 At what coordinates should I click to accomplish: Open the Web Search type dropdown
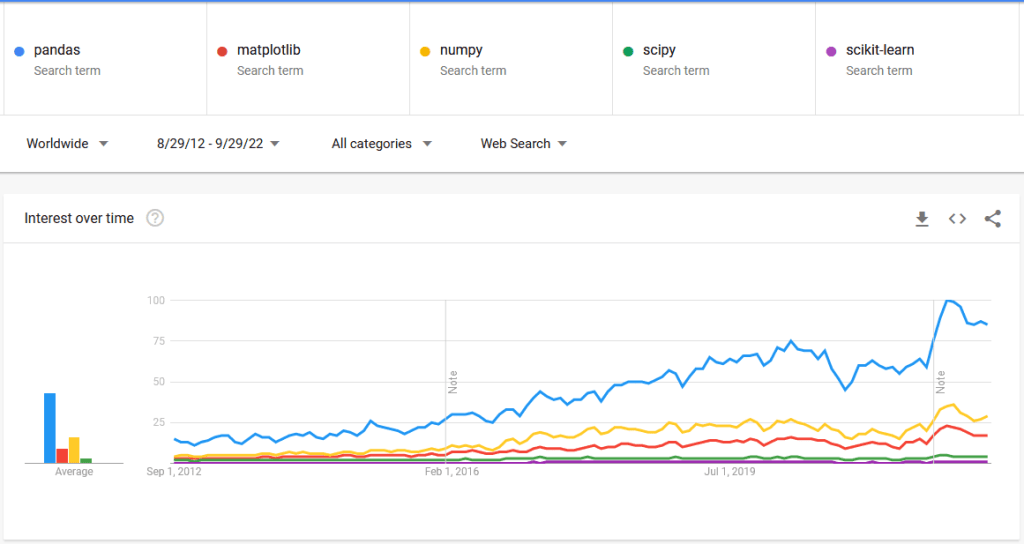[523, 144]
